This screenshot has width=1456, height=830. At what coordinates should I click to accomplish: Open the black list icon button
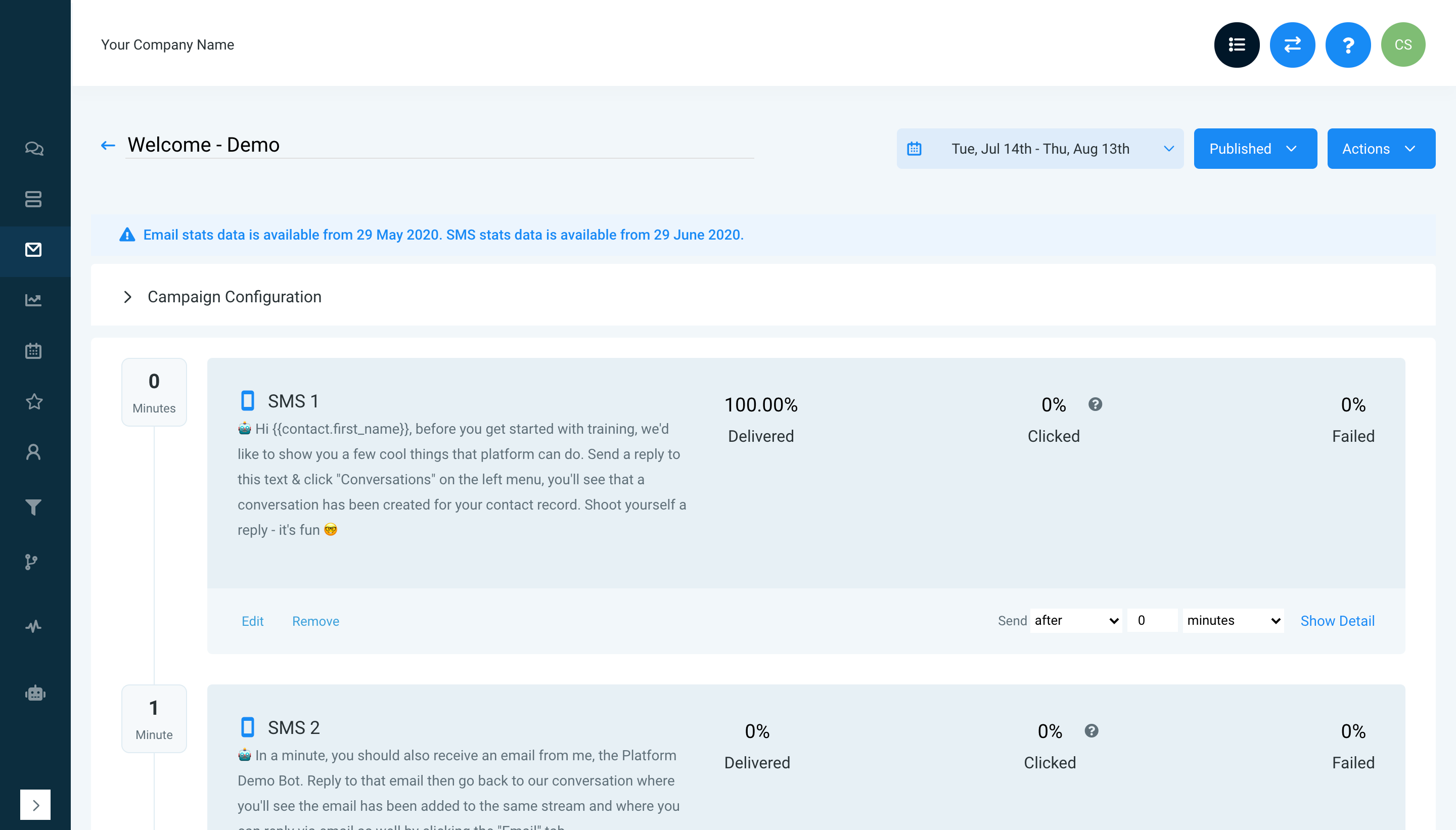click(1236, 44)
